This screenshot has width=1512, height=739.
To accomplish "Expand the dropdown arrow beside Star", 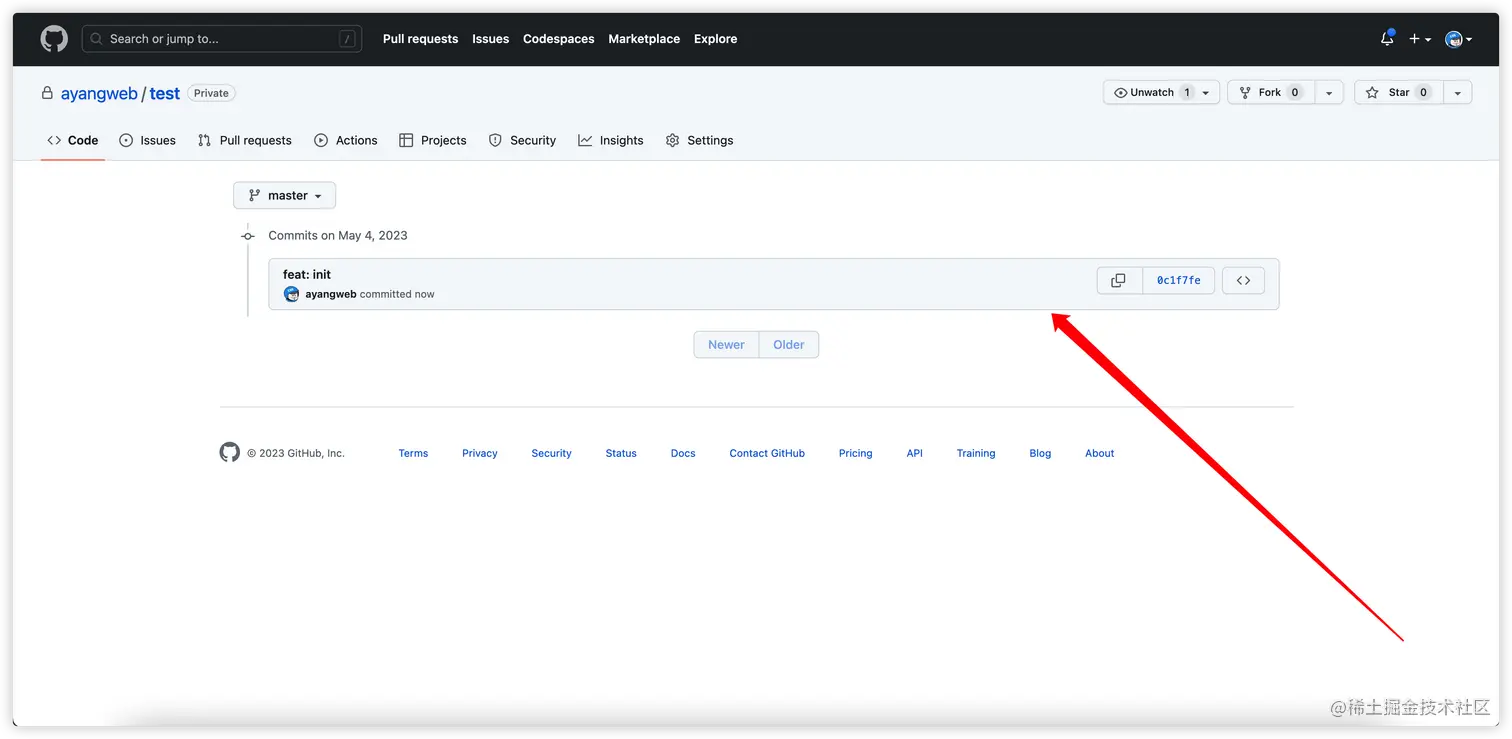I will 1457,93.
